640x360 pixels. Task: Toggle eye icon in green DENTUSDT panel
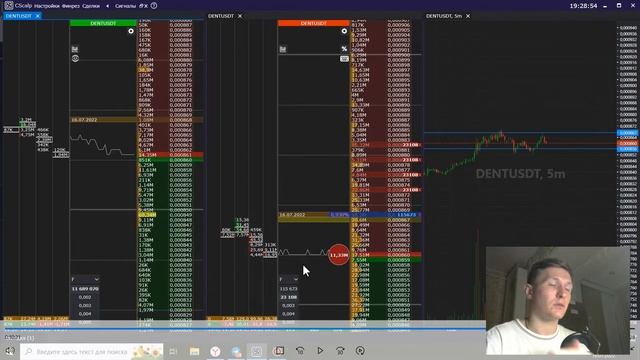point(75,58)
